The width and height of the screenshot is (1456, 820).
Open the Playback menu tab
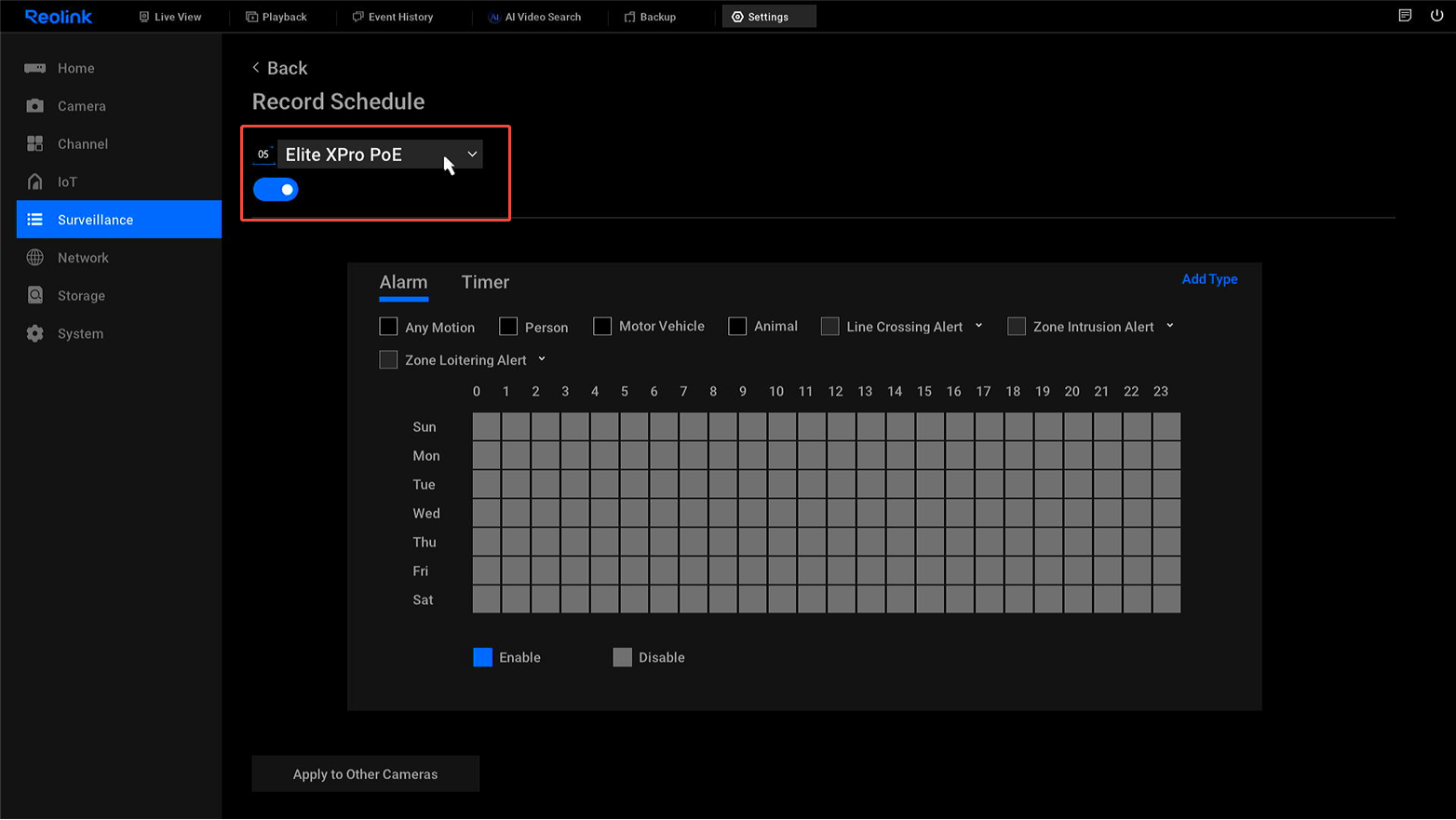coord(276,17)
